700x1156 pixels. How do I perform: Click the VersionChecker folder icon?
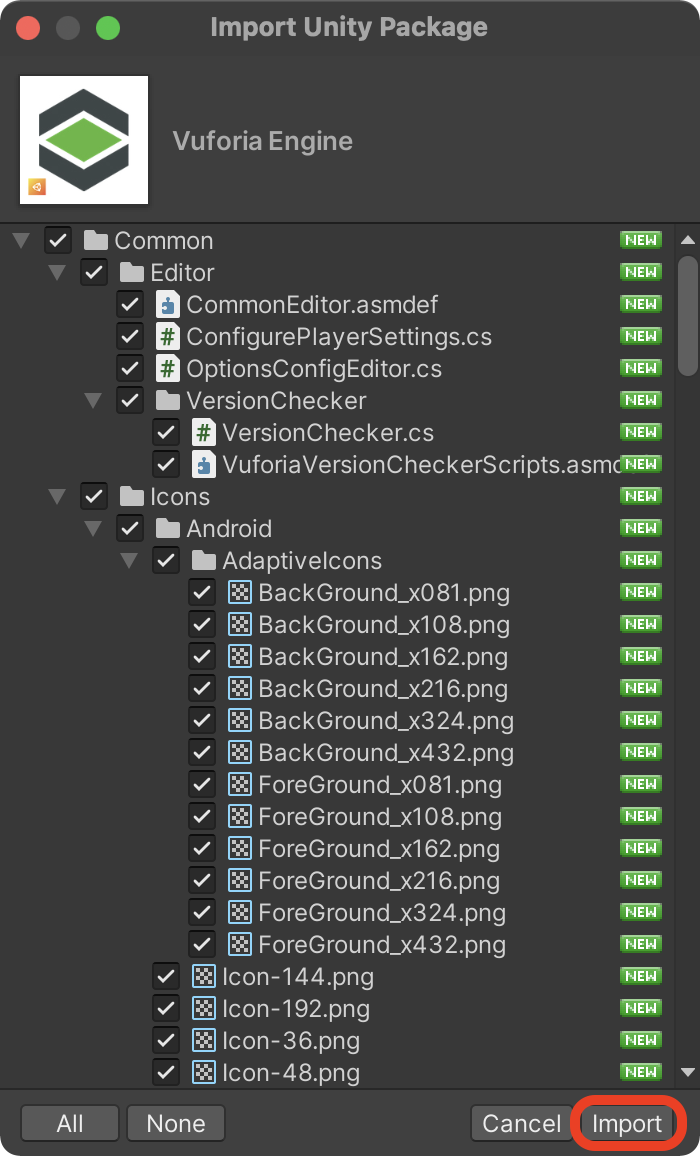click(x=167, y=400)
